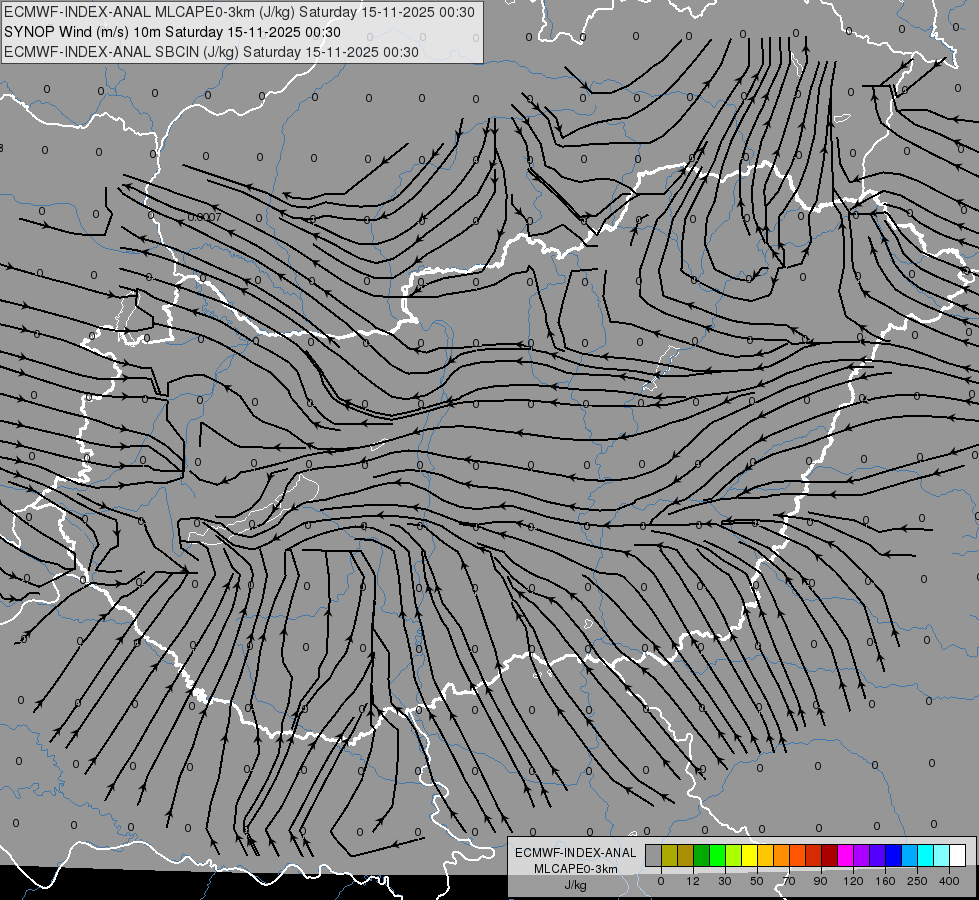The width and height of the screenshot is (979, 900).
Task: Click the brownish mustard legend swatch
Action: pyautogui.click(x=686, y=855)
